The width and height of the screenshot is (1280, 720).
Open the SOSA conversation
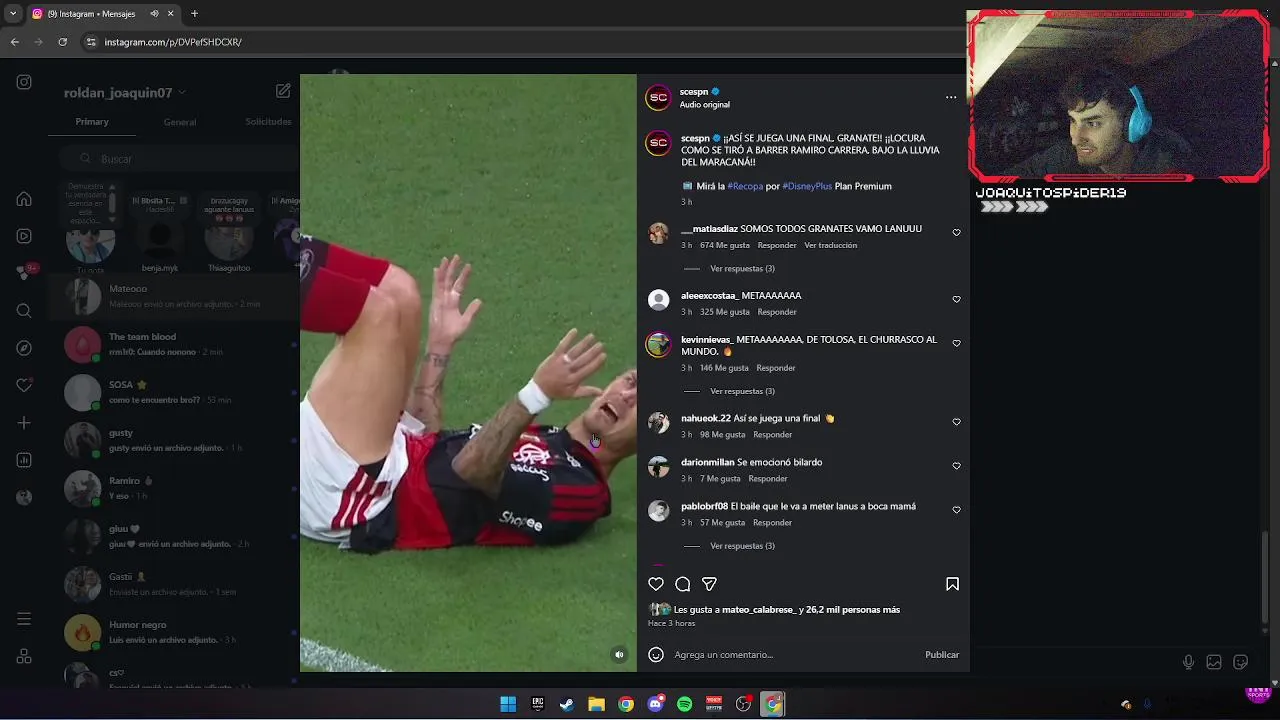pyautogui.click(x=174, y=392)
